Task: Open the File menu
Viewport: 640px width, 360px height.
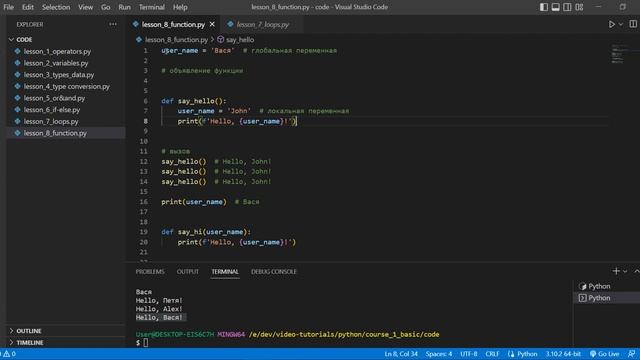Action: pos(8,7)
